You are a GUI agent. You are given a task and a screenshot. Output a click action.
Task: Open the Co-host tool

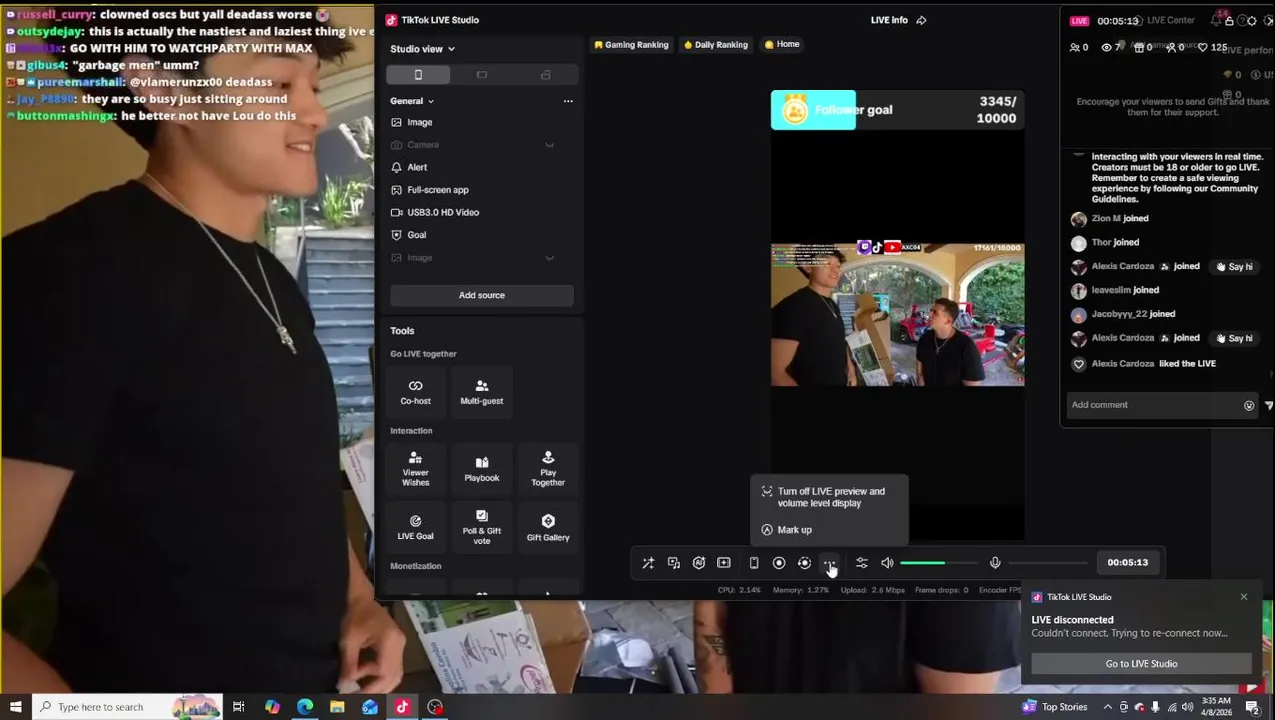pos(416,392)
